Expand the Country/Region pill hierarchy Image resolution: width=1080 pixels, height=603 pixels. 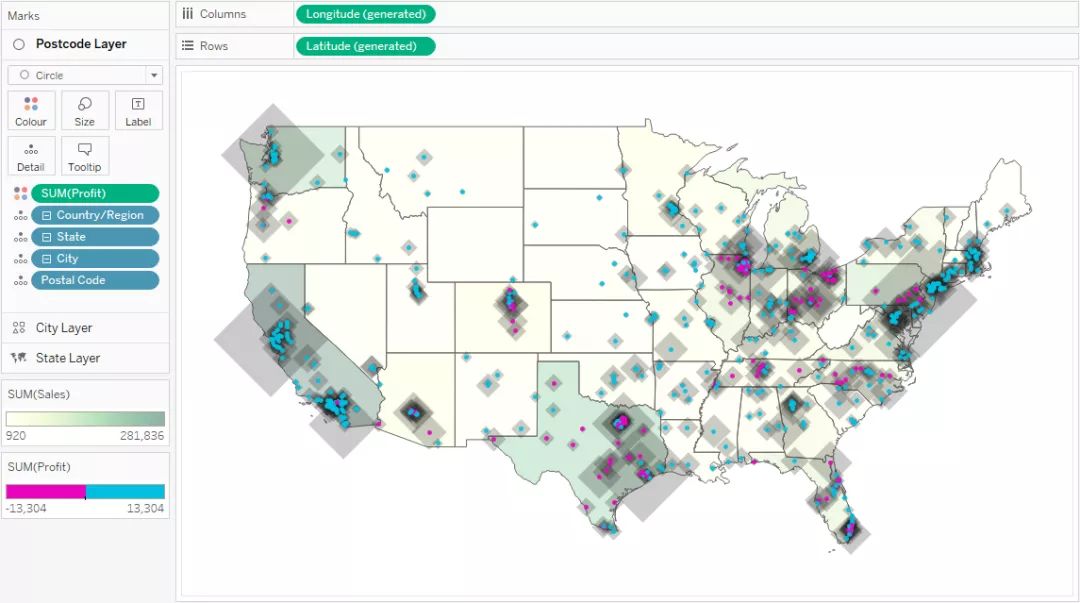[47, 216]
